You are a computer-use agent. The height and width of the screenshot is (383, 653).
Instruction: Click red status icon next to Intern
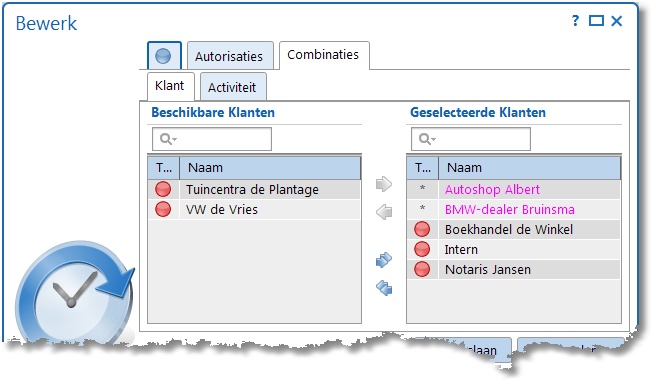point(422,249)
